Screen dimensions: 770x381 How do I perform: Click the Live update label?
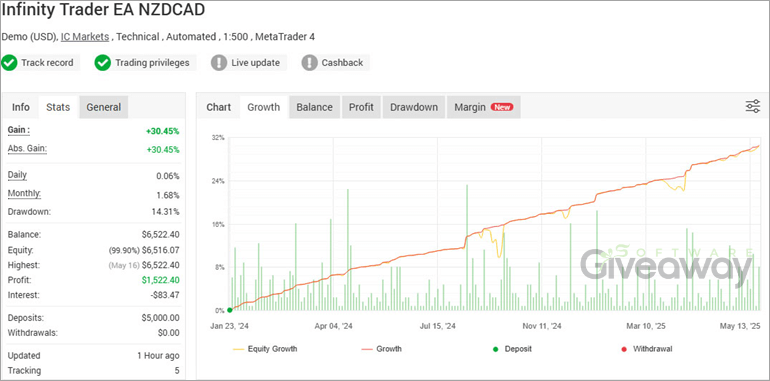[x=255, y=63]
